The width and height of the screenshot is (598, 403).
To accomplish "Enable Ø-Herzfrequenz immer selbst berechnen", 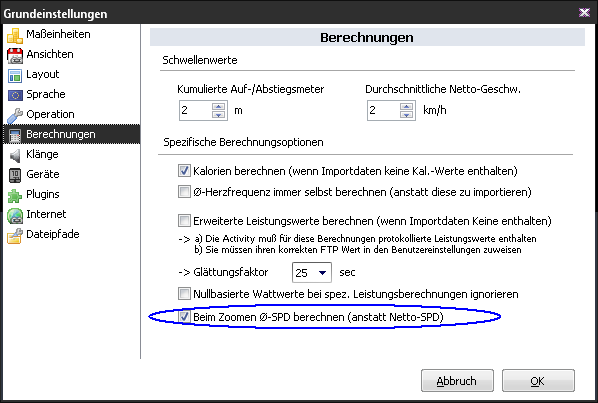I will (184, 191).
